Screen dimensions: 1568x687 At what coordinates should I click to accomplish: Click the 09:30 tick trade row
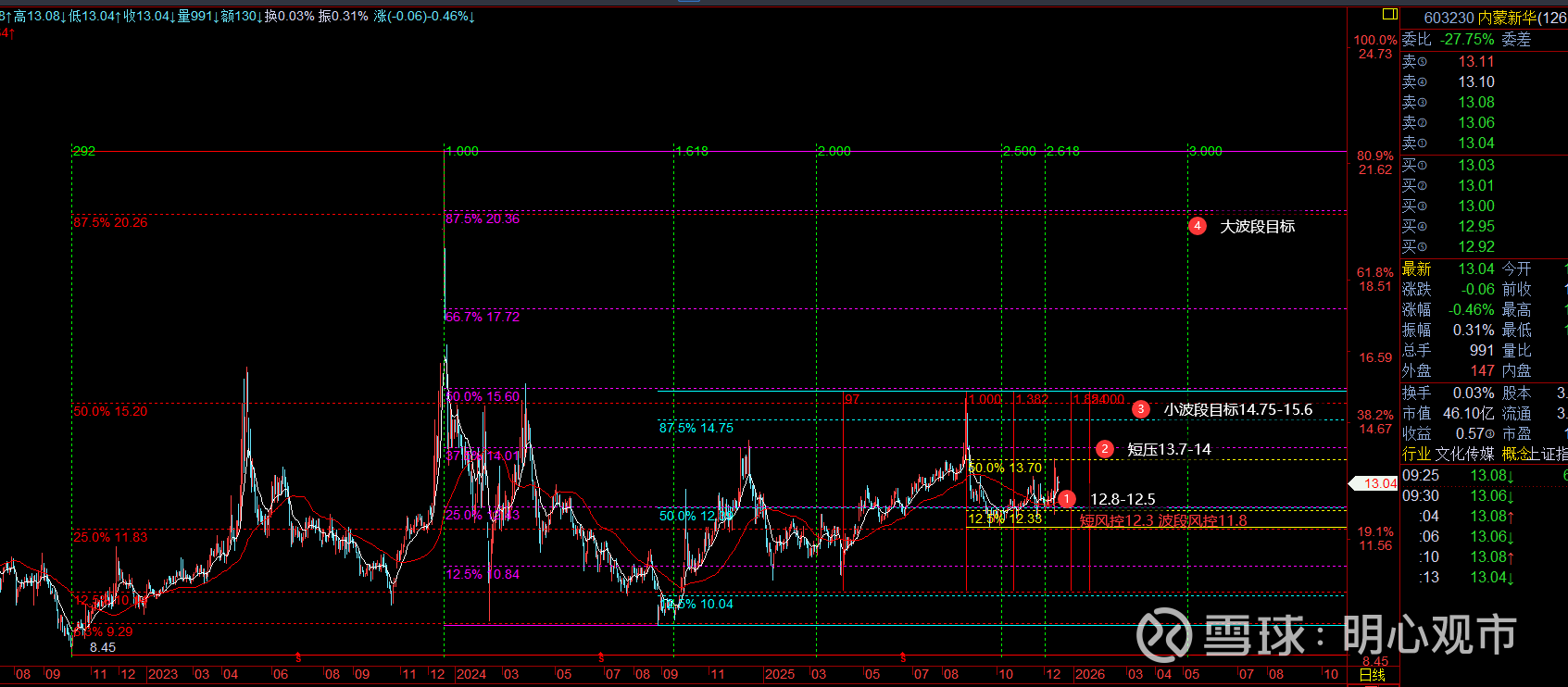pyautogui.click(x=1484, y=496)
